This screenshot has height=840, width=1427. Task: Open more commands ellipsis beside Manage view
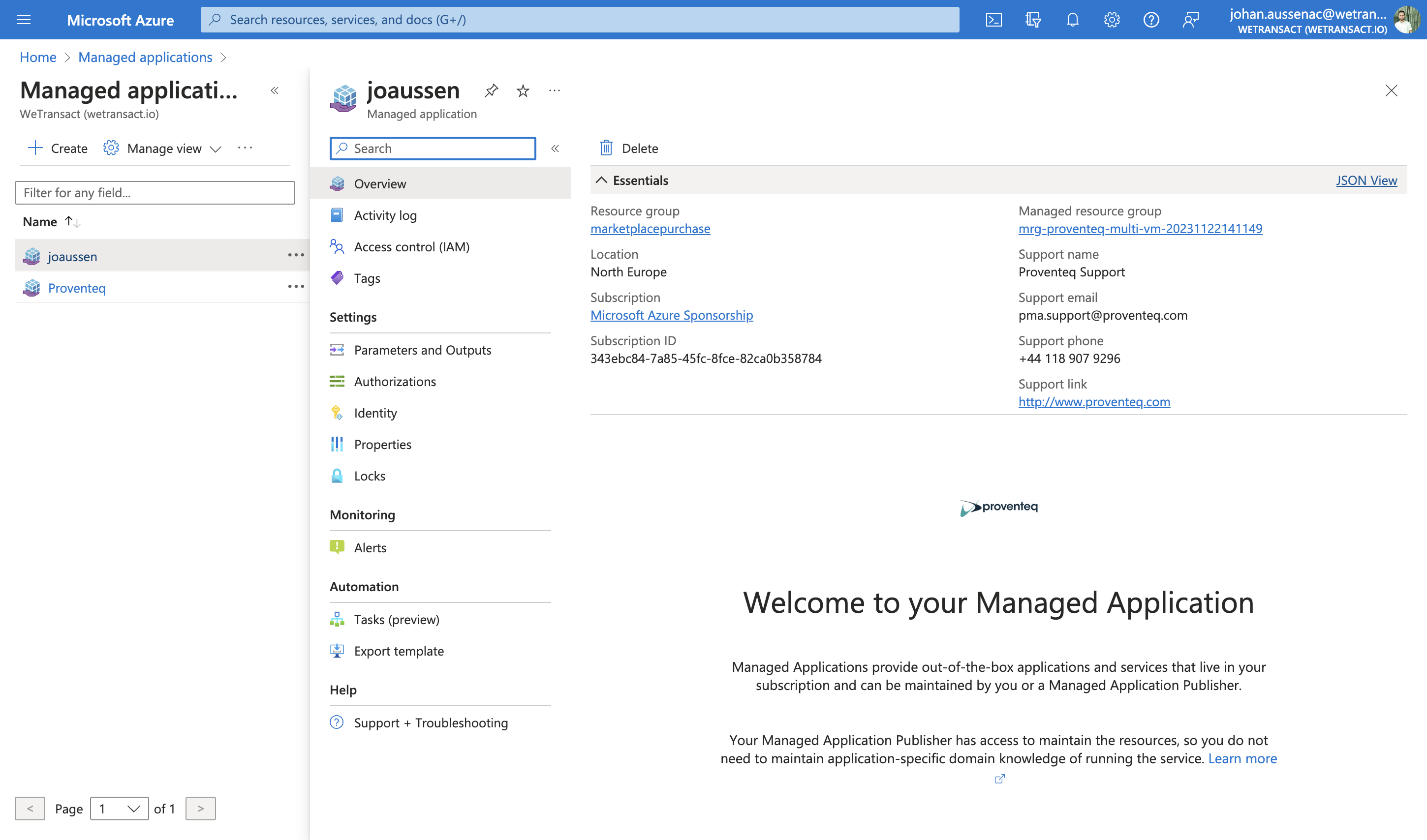coord(245,148)
